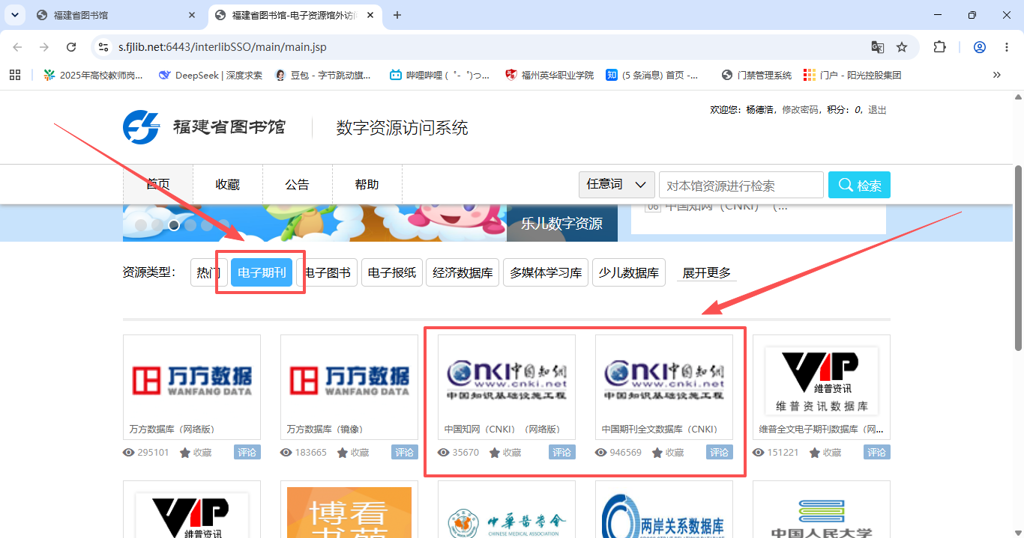Select the 多媒体学习库 resource type
The height and width of the screenshot is (538, 1024).
click(546, 272)
